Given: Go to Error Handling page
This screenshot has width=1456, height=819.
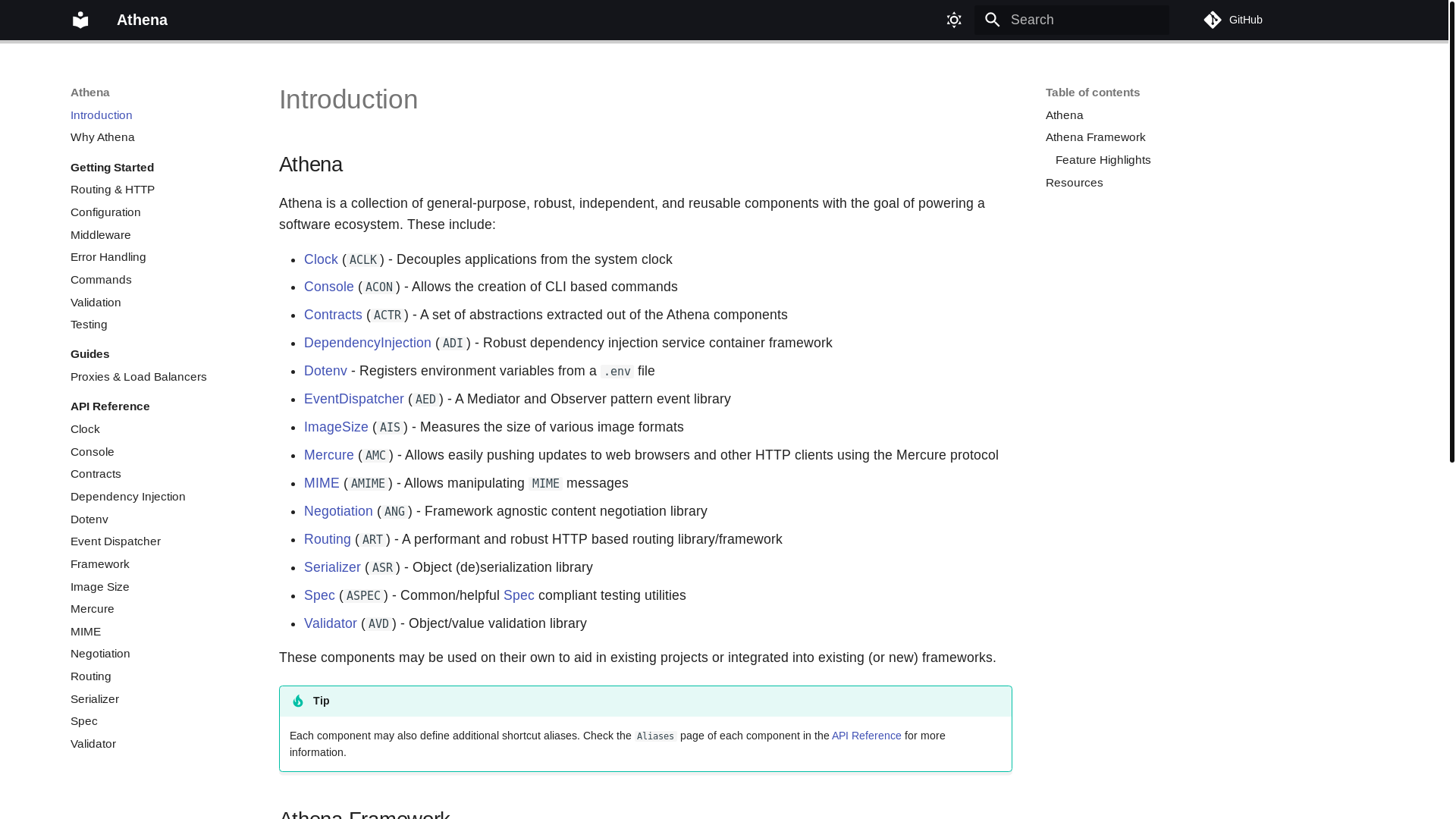Looking at the screenshot, I should tap(108, 257).
